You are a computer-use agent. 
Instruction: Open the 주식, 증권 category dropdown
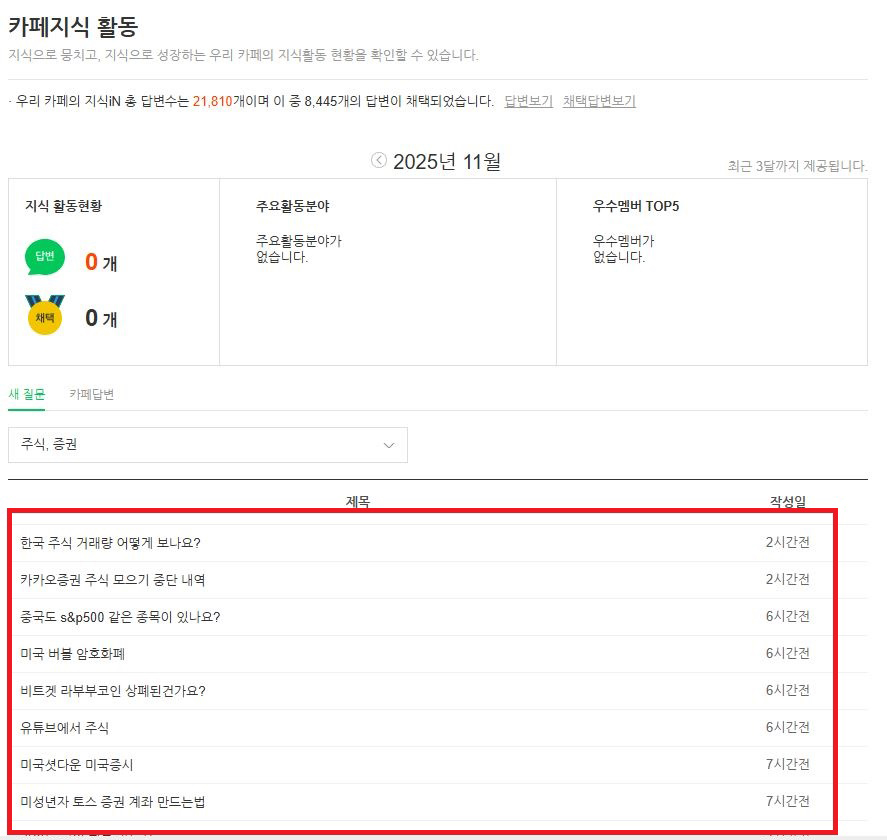point(208,445)
